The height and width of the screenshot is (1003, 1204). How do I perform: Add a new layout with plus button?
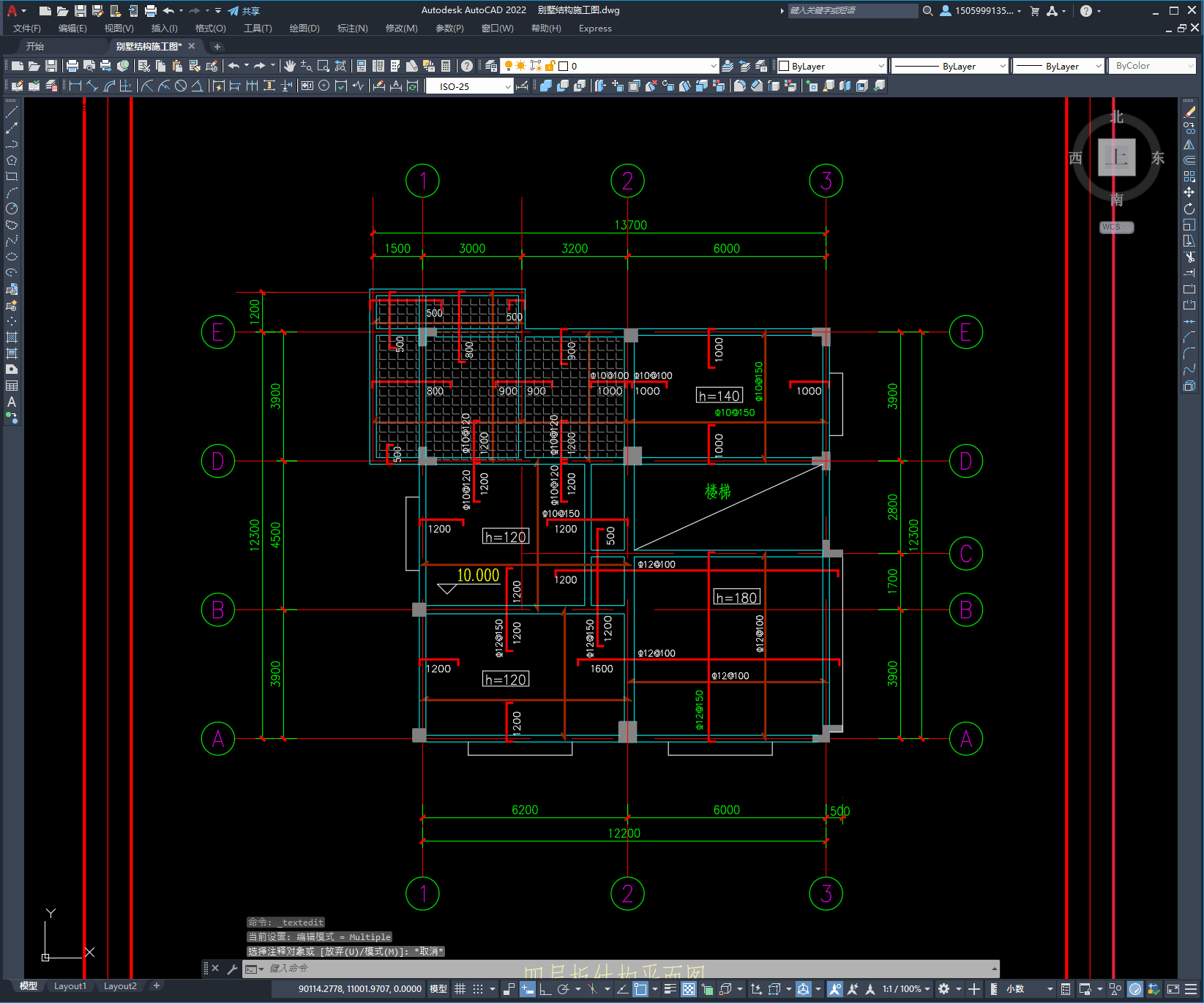click(156, 986)
